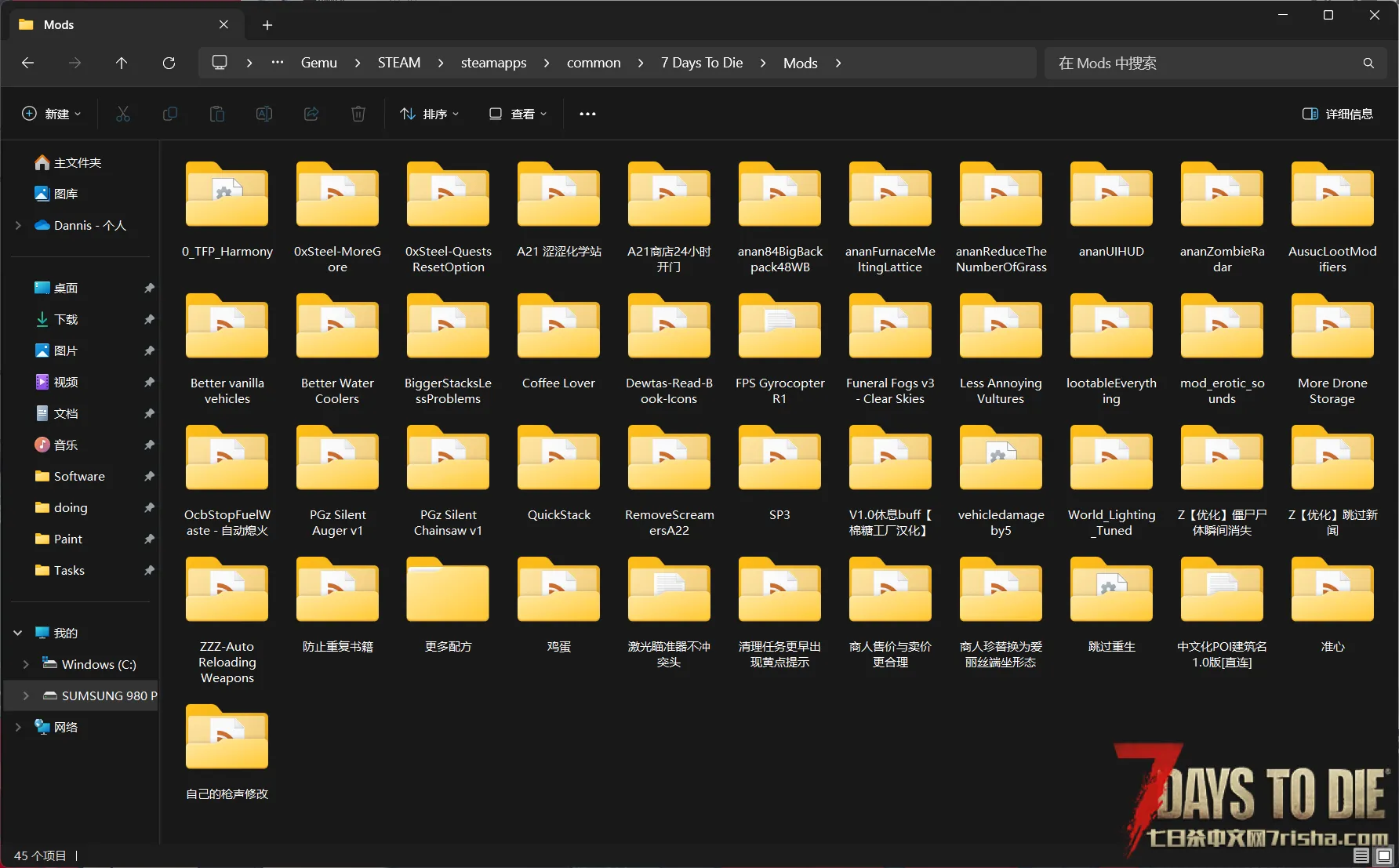The width and height of the screenshot is (1399, 868).
Task: Open 主文件夹 in sidebar
Action: point(68,162)
